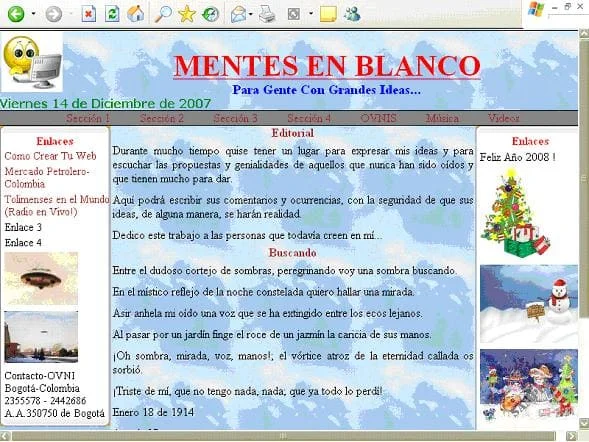Open the History clock icon
Viewport: 589px width, 442px height.
coord(210,14)
